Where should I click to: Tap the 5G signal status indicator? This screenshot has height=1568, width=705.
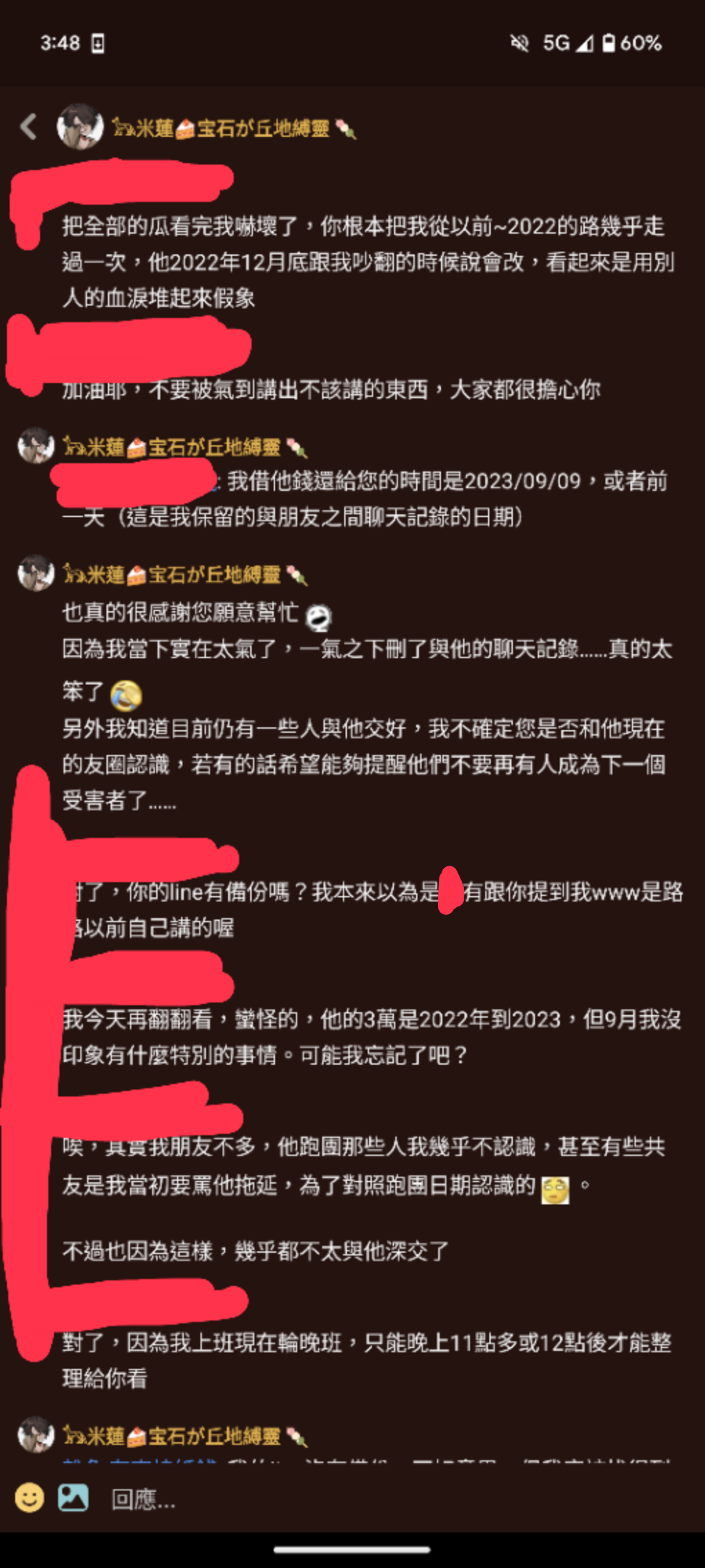567,43
